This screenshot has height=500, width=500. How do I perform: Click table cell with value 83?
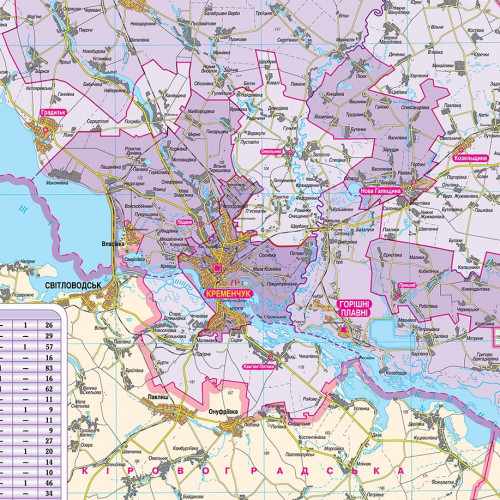pos(49,368)
